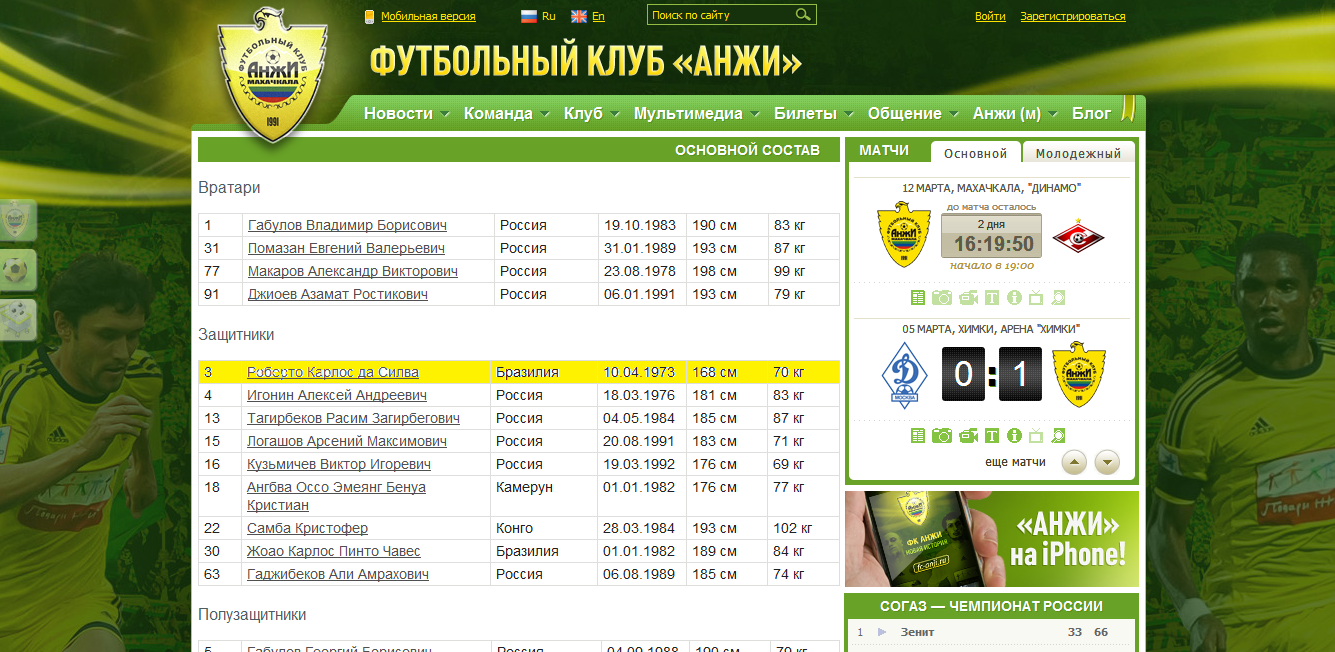1335x652 pixels.
Task: Open player Жоао Карлос Пинто Чавес
Action: (x=334, y=551)
